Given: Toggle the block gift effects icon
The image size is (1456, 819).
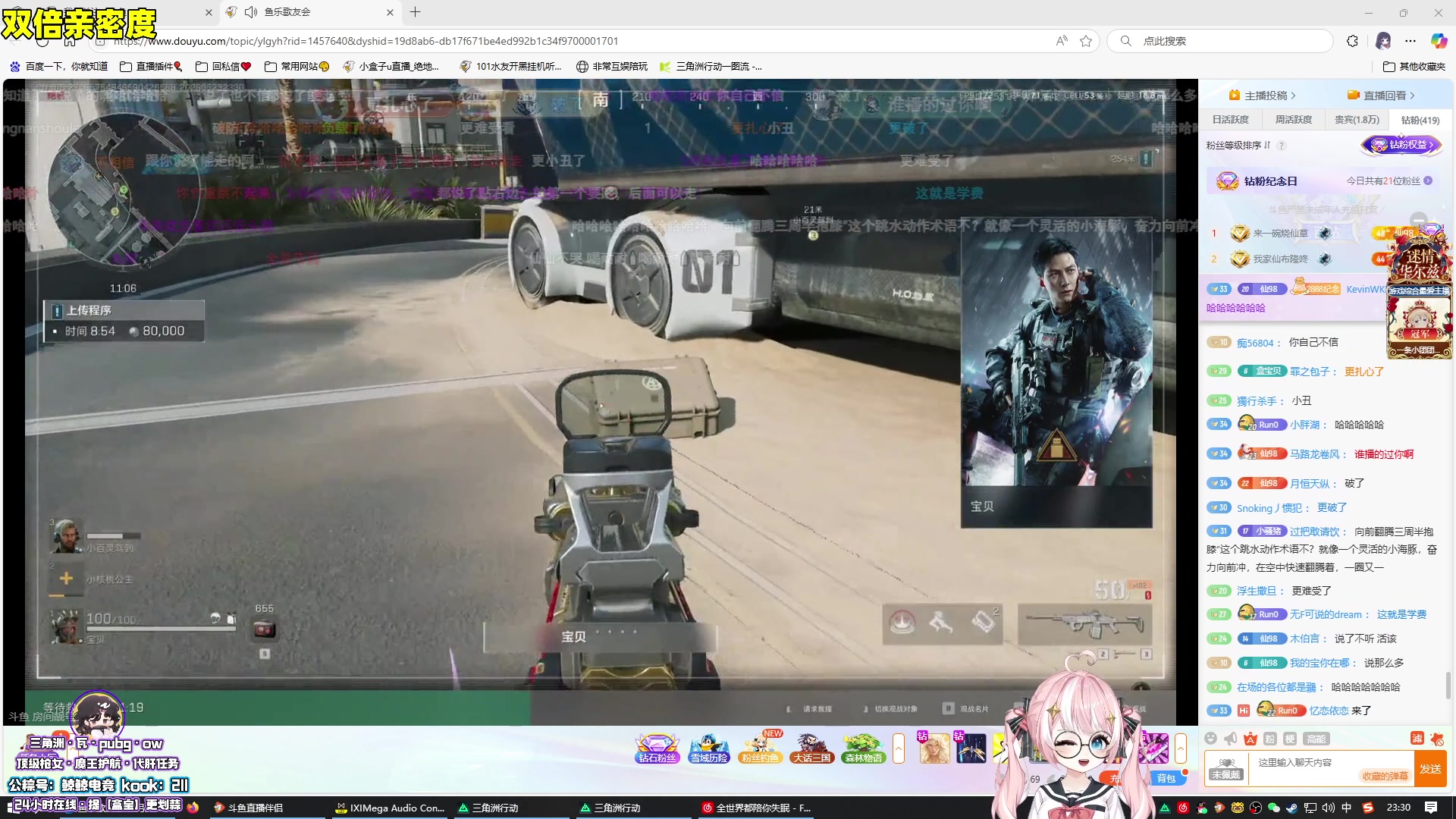Looking at the screenshot, I should tap(1437, 739).
